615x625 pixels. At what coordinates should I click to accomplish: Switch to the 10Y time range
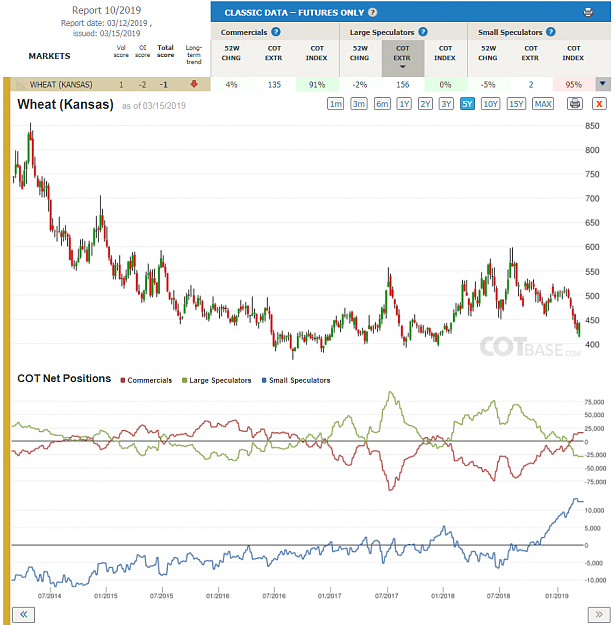(x=490, y=104)
